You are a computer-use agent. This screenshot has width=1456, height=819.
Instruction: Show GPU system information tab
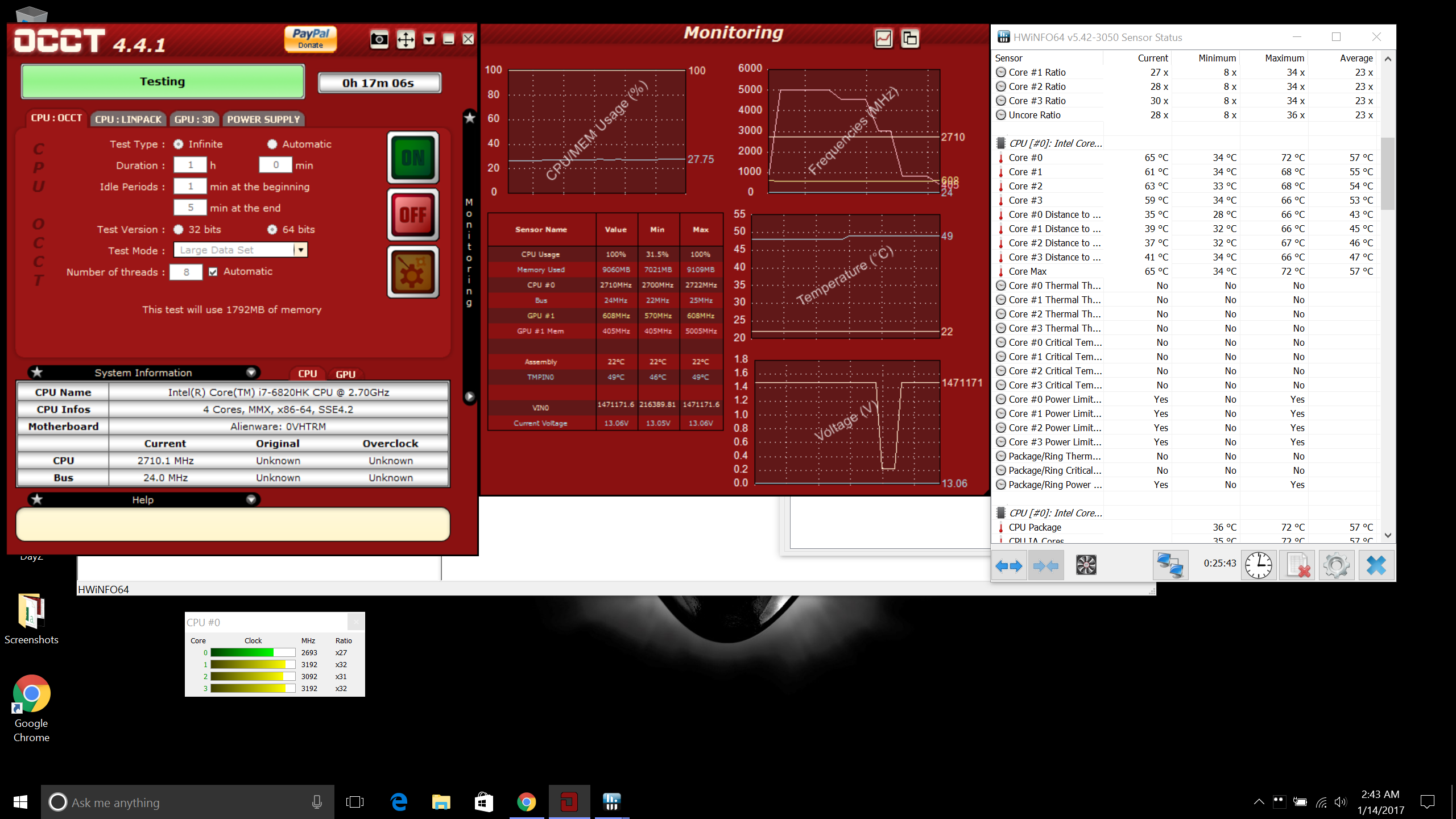pyautogui.click(x=345, y=374)
